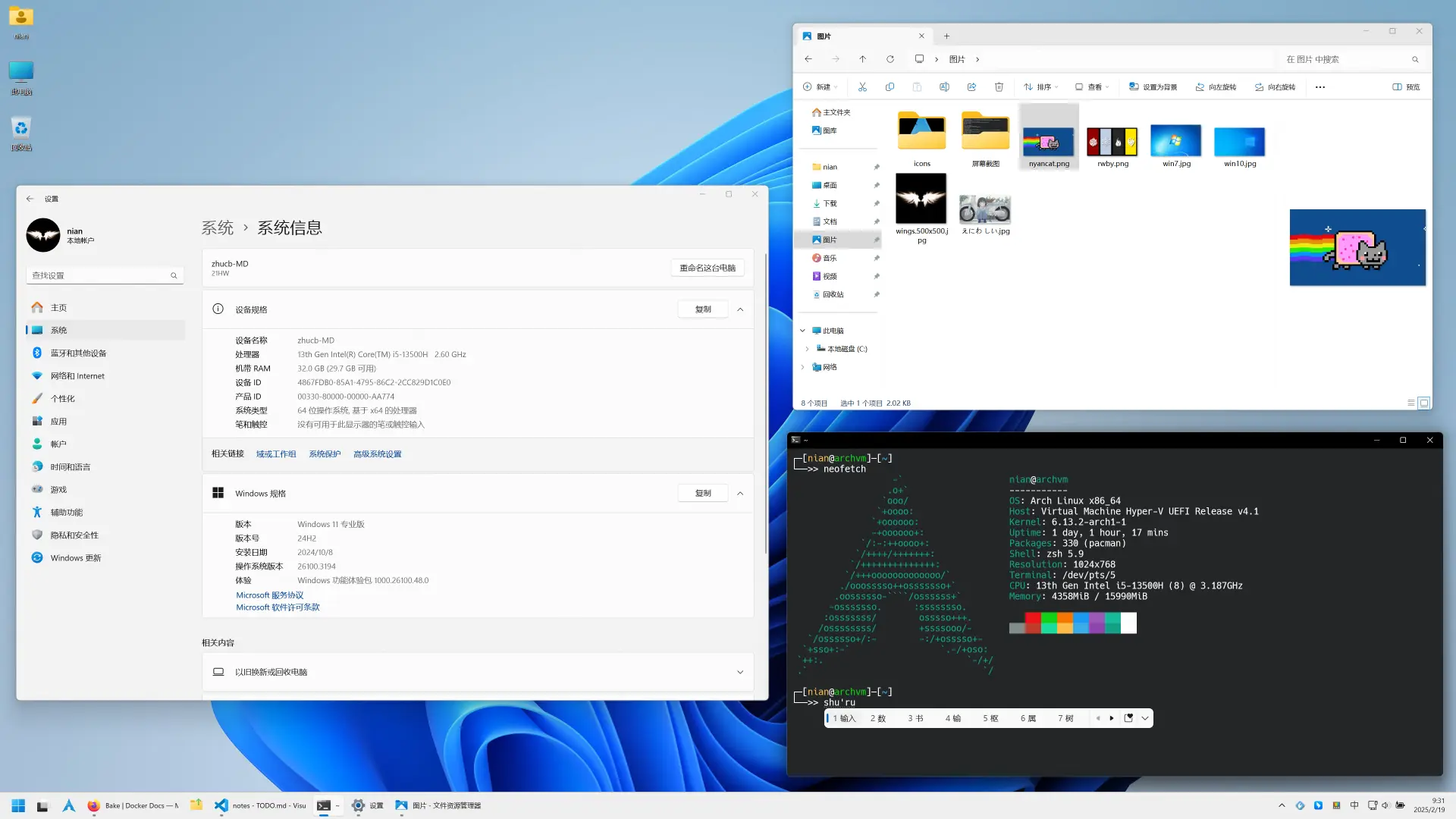The image size is (1456, 819).
Task: Toggle the 预览 preview pane button
Action: click(x=1406, y=87)
